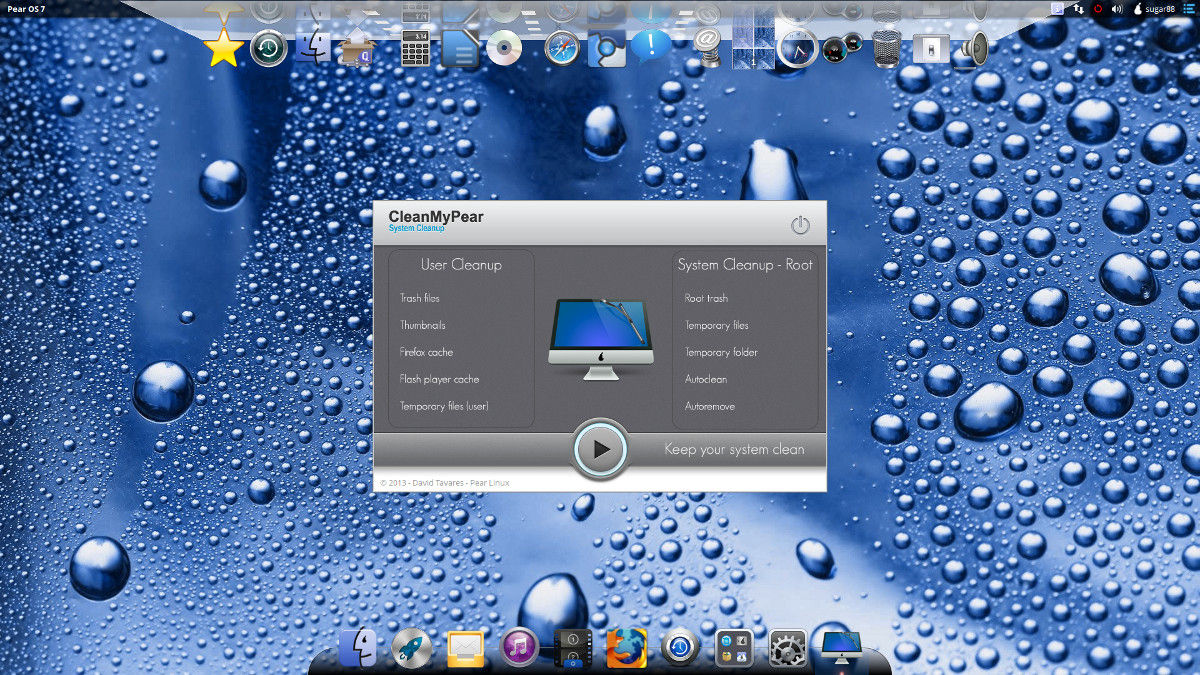Open Firefox from the bottom dock
The height and width of the screenshot is (675, 1200).
tap(625, 648)
